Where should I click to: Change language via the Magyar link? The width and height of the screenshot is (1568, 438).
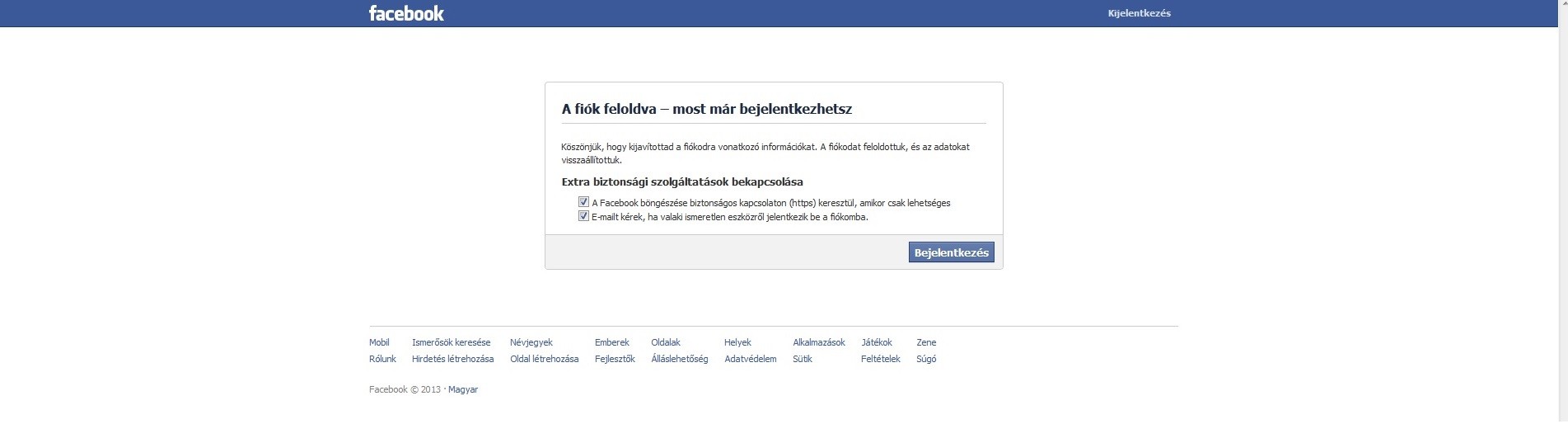(462, 389)
